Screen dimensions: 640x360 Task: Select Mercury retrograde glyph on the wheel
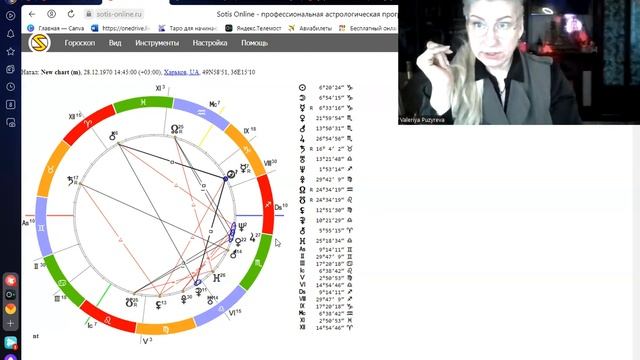(x=244, y=168)
